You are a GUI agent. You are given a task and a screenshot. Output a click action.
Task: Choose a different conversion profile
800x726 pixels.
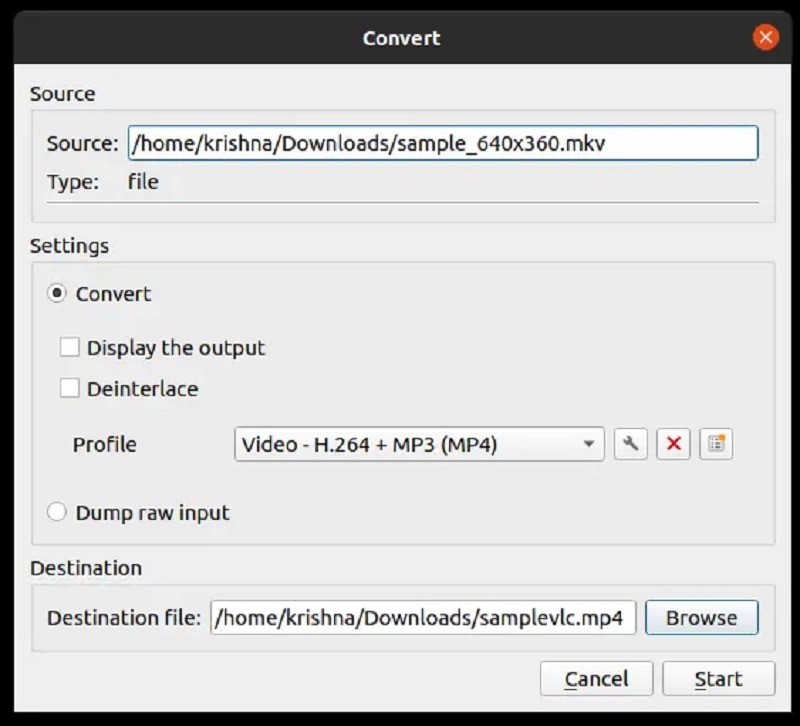click(x=420, y=444)
